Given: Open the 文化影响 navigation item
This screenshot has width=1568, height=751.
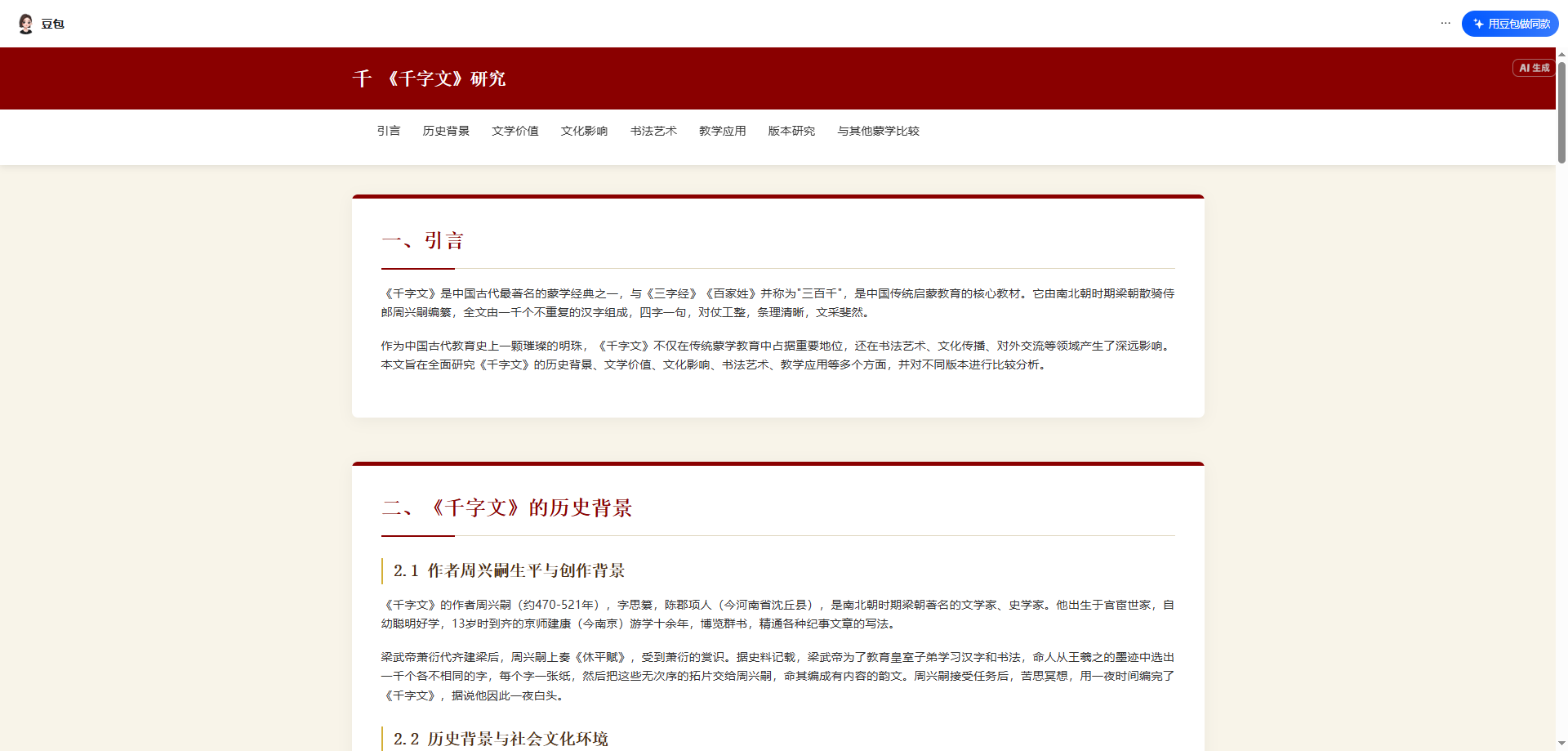Looking at the screenshot, I should (584, 131).
